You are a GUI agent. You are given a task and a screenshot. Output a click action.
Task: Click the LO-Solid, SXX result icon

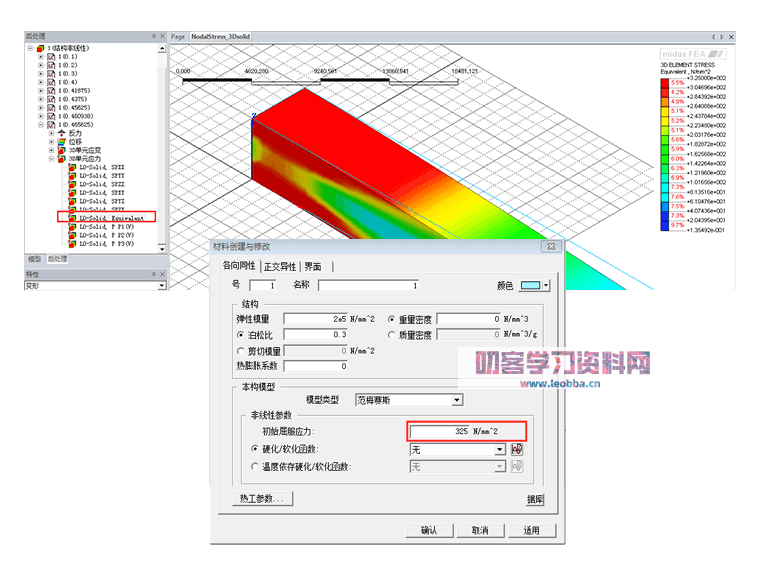pos(72,167)
